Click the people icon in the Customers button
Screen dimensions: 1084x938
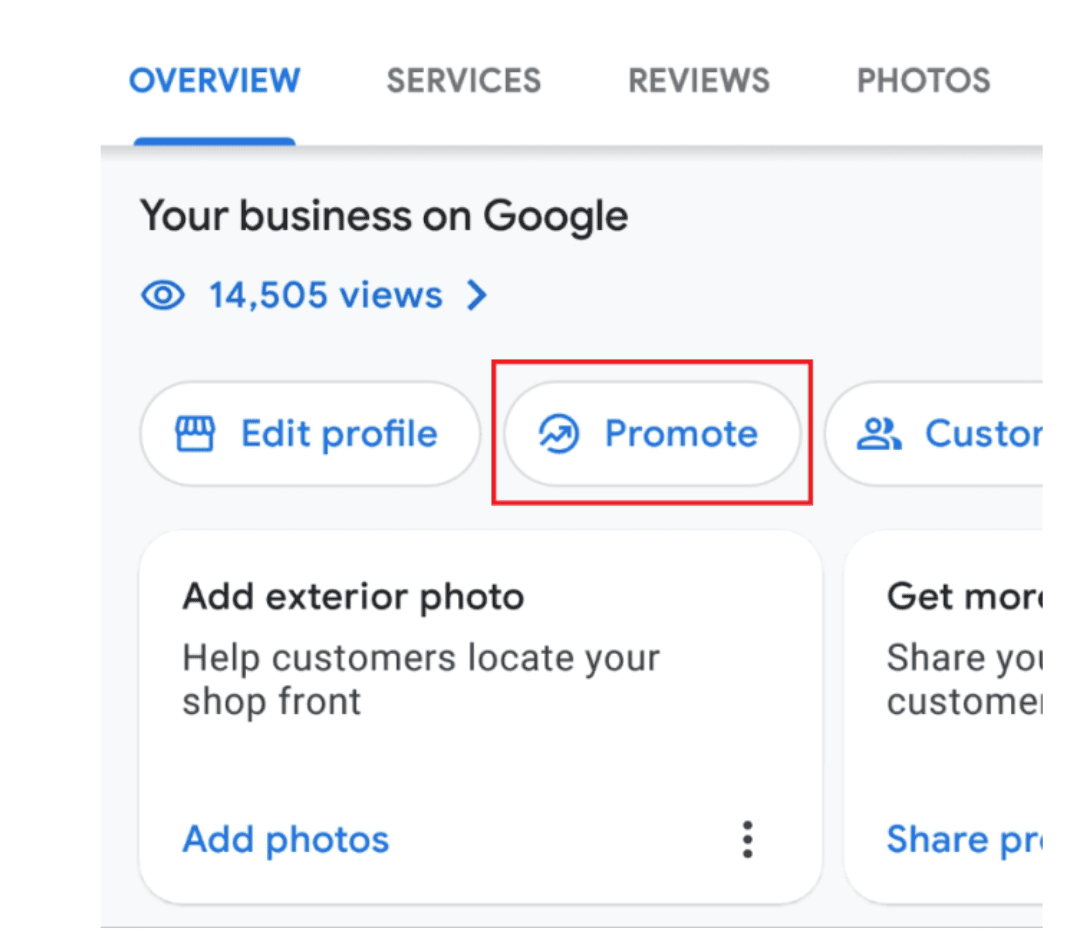click(x=878, y=433)
